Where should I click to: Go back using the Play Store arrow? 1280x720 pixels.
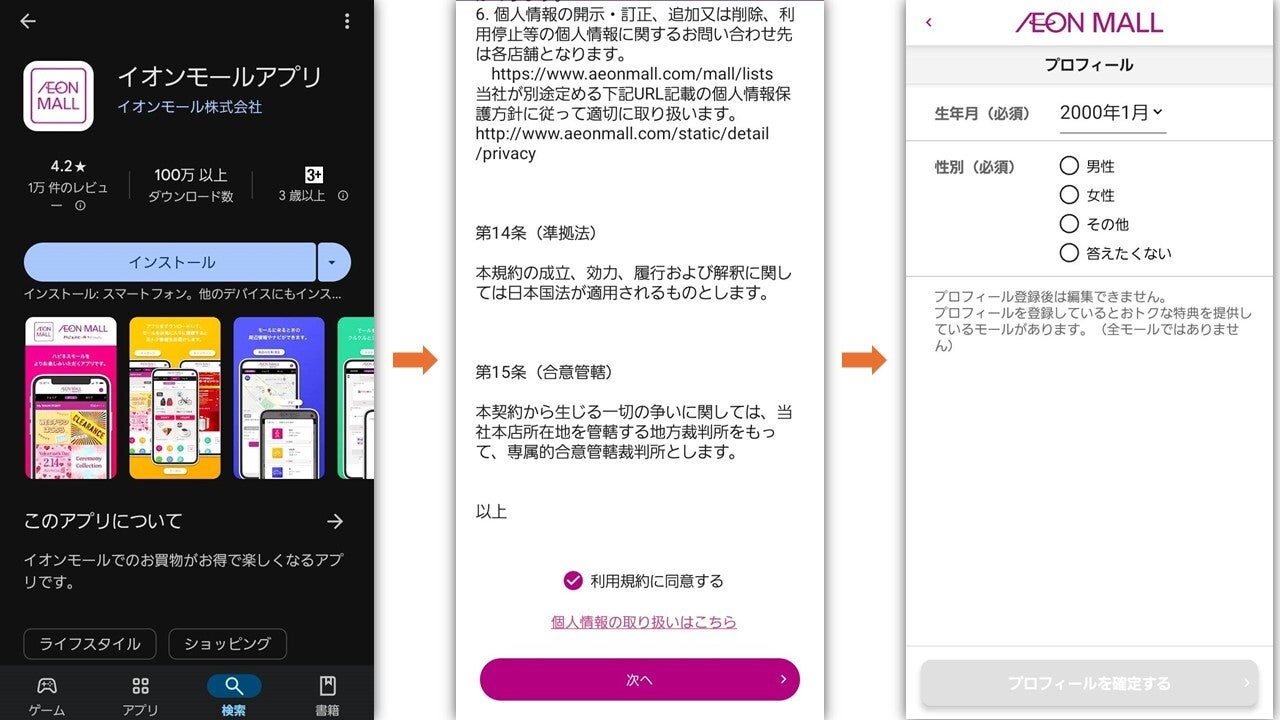point(28,21)
